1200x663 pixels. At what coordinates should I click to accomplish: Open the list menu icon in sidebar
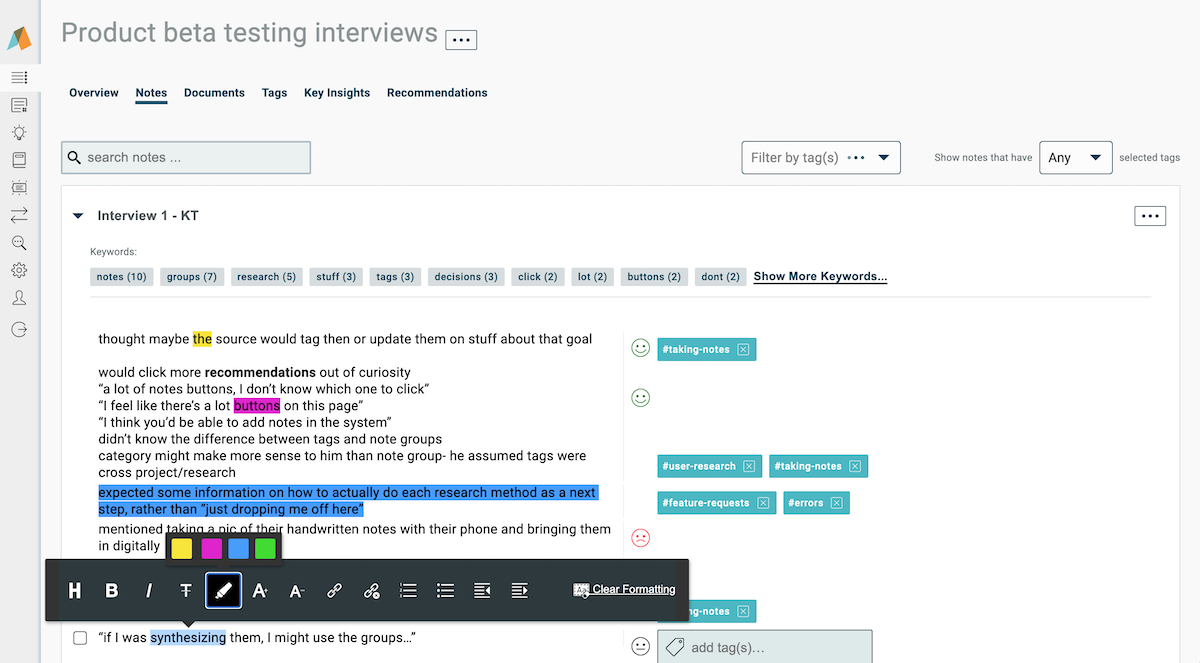click(19, 77)
